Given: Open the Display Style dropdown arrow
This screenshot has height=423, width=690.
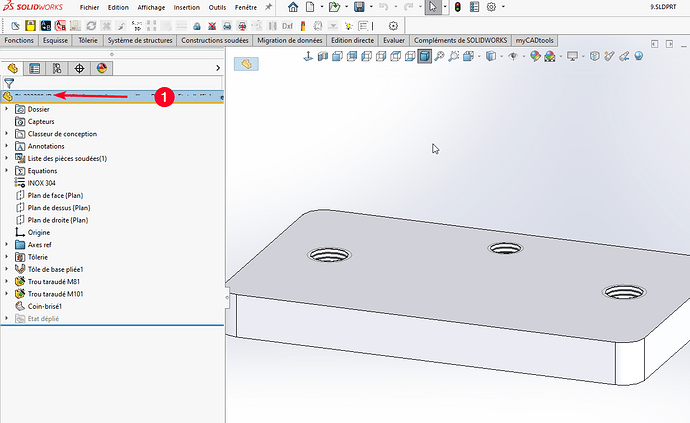Looking at the screenshot, I should [501, 56].
